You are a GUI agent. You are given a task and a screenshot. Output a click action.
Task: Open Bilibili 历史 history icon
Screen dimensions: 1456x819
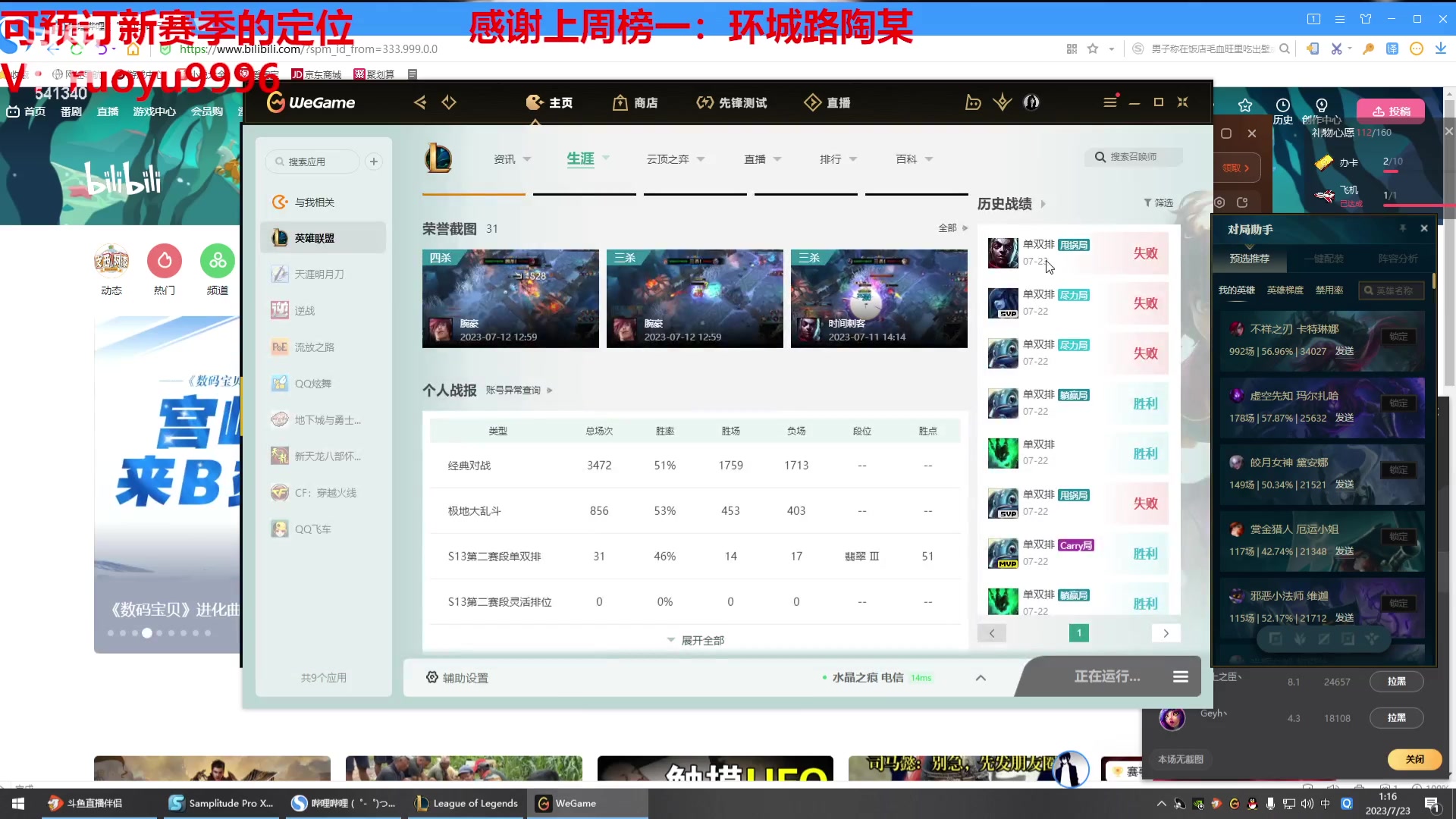(x=1282, y=111)
